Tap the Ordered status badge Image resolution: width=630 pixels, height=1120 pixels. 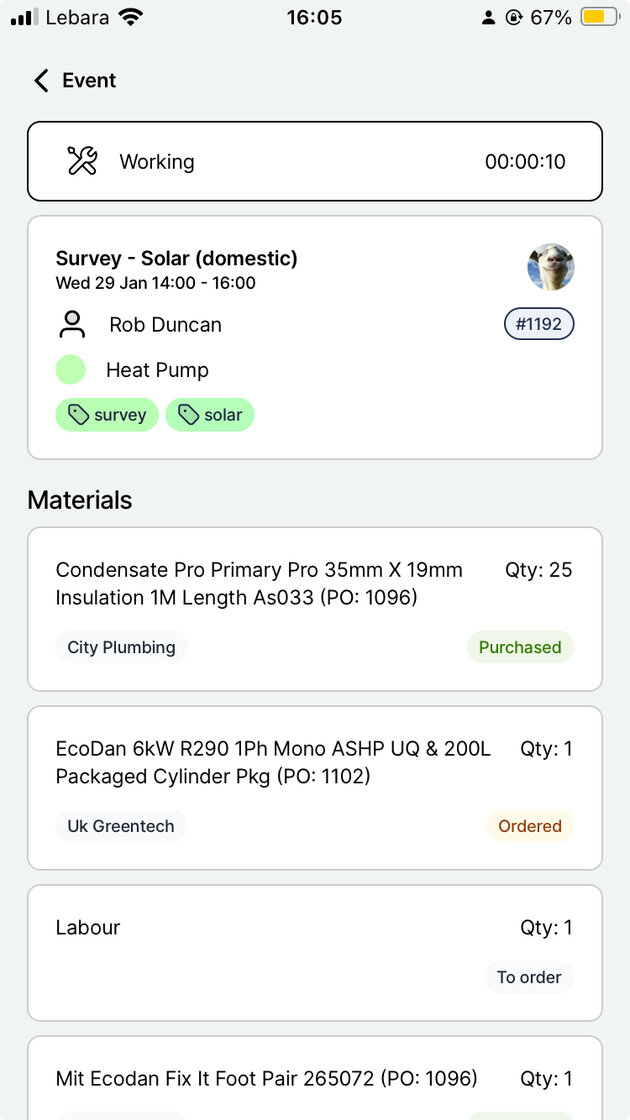(x=530, y=826)
